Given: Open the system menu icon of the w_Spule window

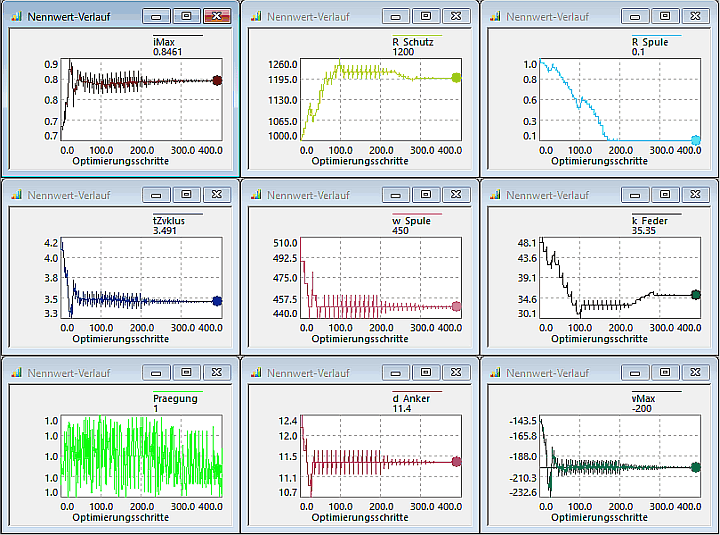Looking at the screenshot, I should [x=255, y=195].
